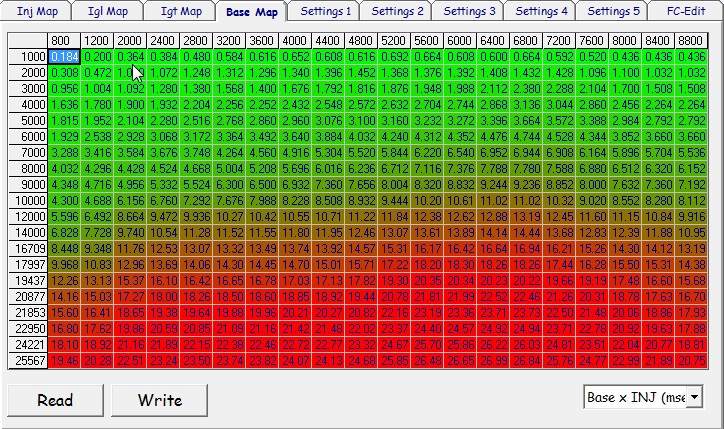Open the Igl Map tab
Screen dimensions: 724x429
[x=108, y=11]
